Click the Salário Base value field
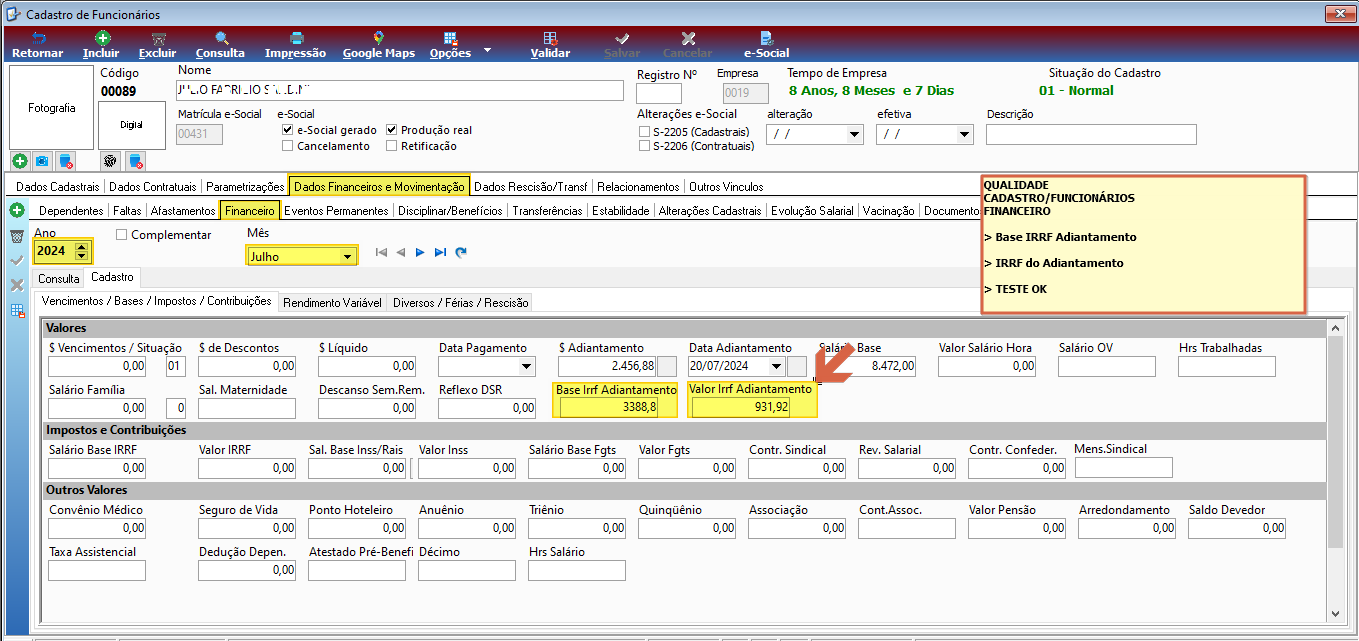Screen dimensions: 1359x641 tap(867, 366)
